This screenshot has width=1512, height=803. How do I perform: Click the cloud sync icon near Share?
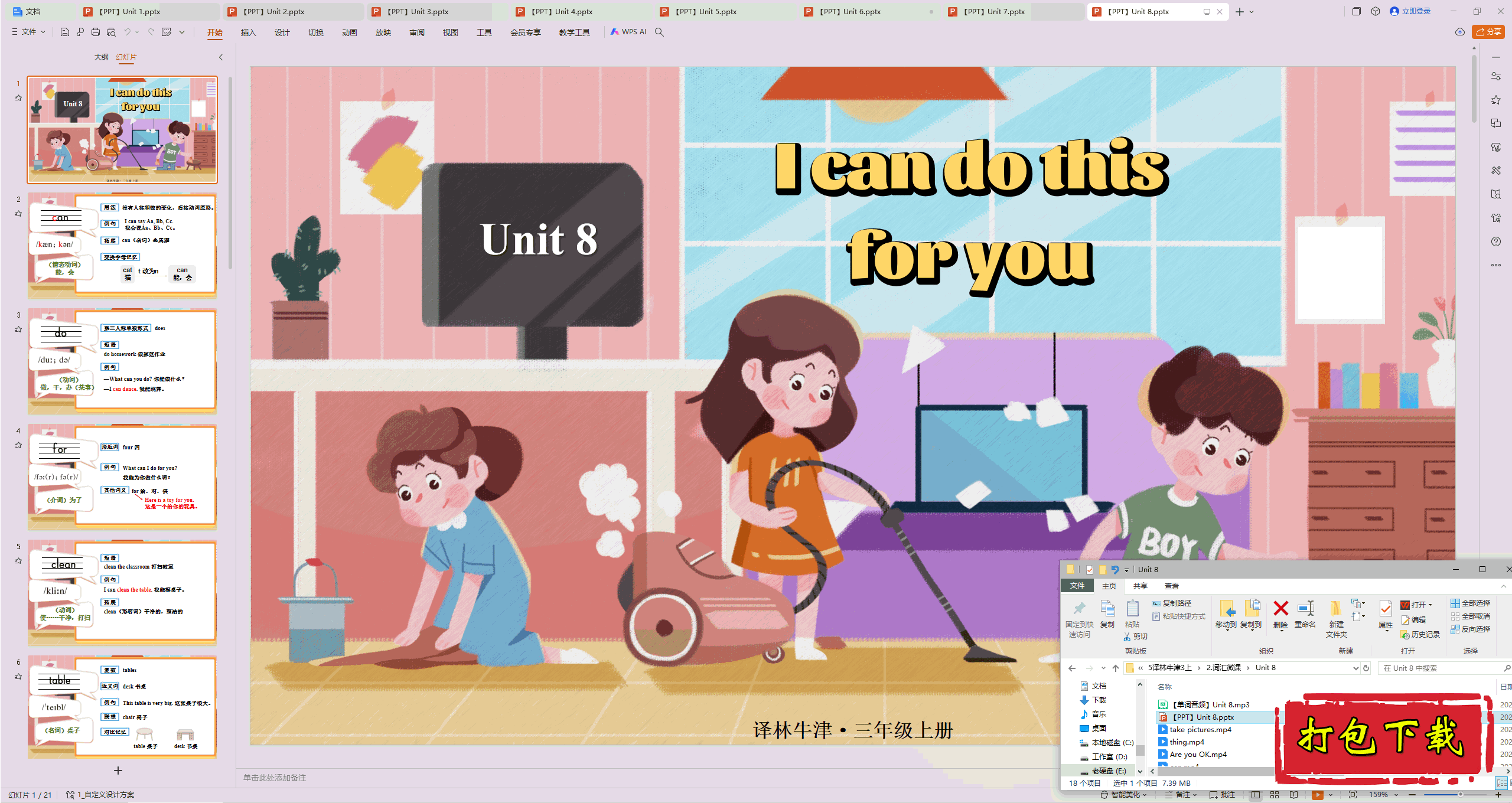[x=1460, y=32]
